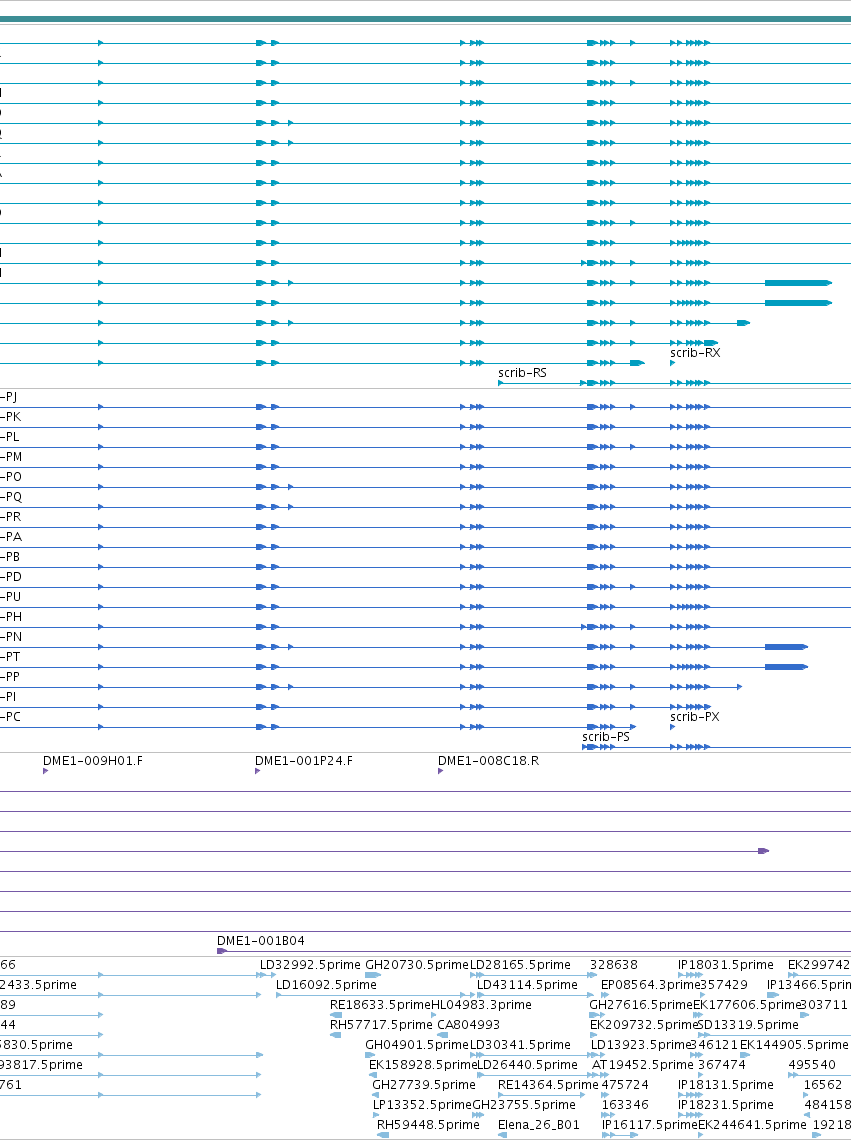Open EST IP18031.5prime
Viewport: 851px width, 1140px height.
726,965
